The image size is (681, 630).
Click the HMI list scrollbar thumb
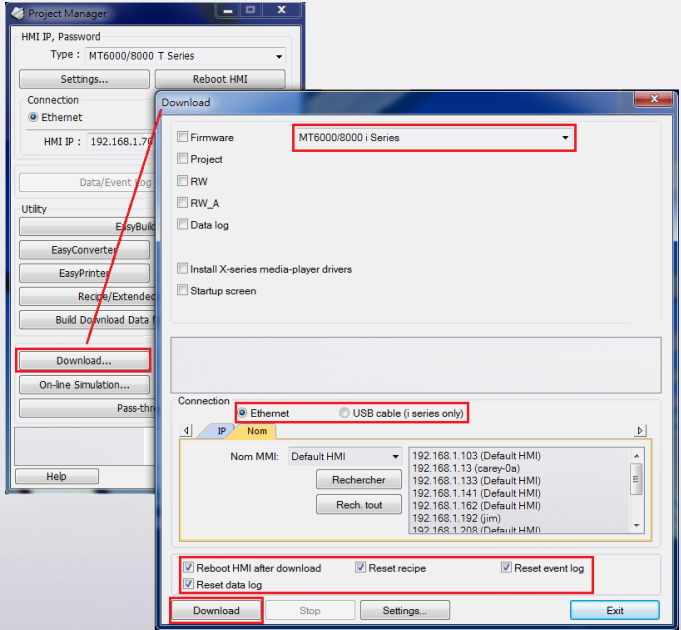tap(636, 479)
